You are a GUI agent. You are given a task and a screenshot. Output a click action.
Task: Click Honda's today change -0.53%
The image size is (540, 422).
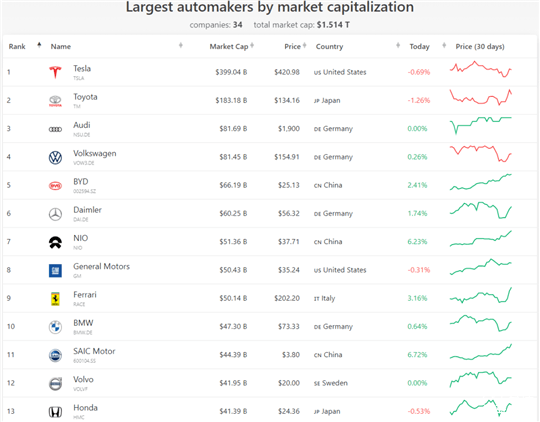419,411
